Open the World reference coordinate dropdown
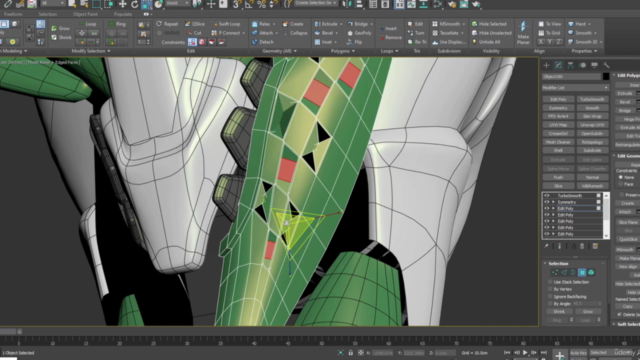 178,4
